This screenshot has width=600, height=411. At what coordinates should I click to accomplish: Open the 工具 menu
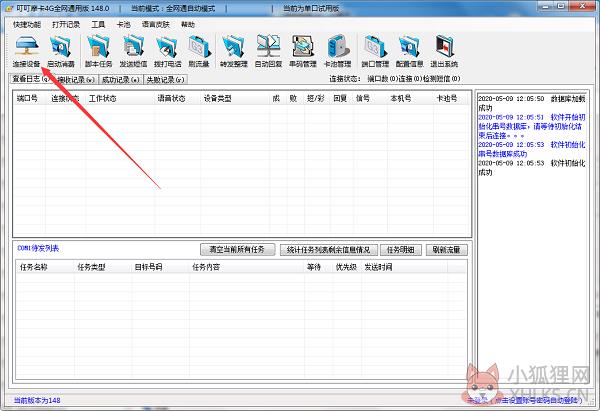point(98,24)
